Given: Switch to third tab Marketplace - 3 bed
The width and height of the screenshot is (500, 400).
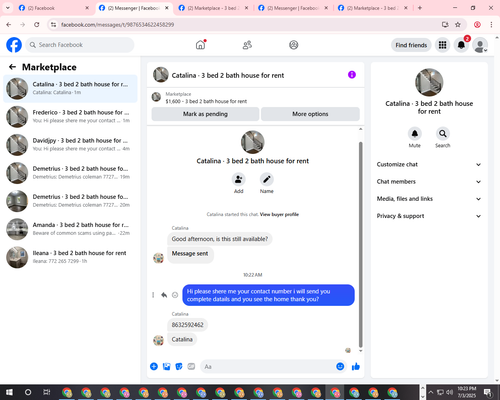Looking at the screenshot, I should 213,8.
